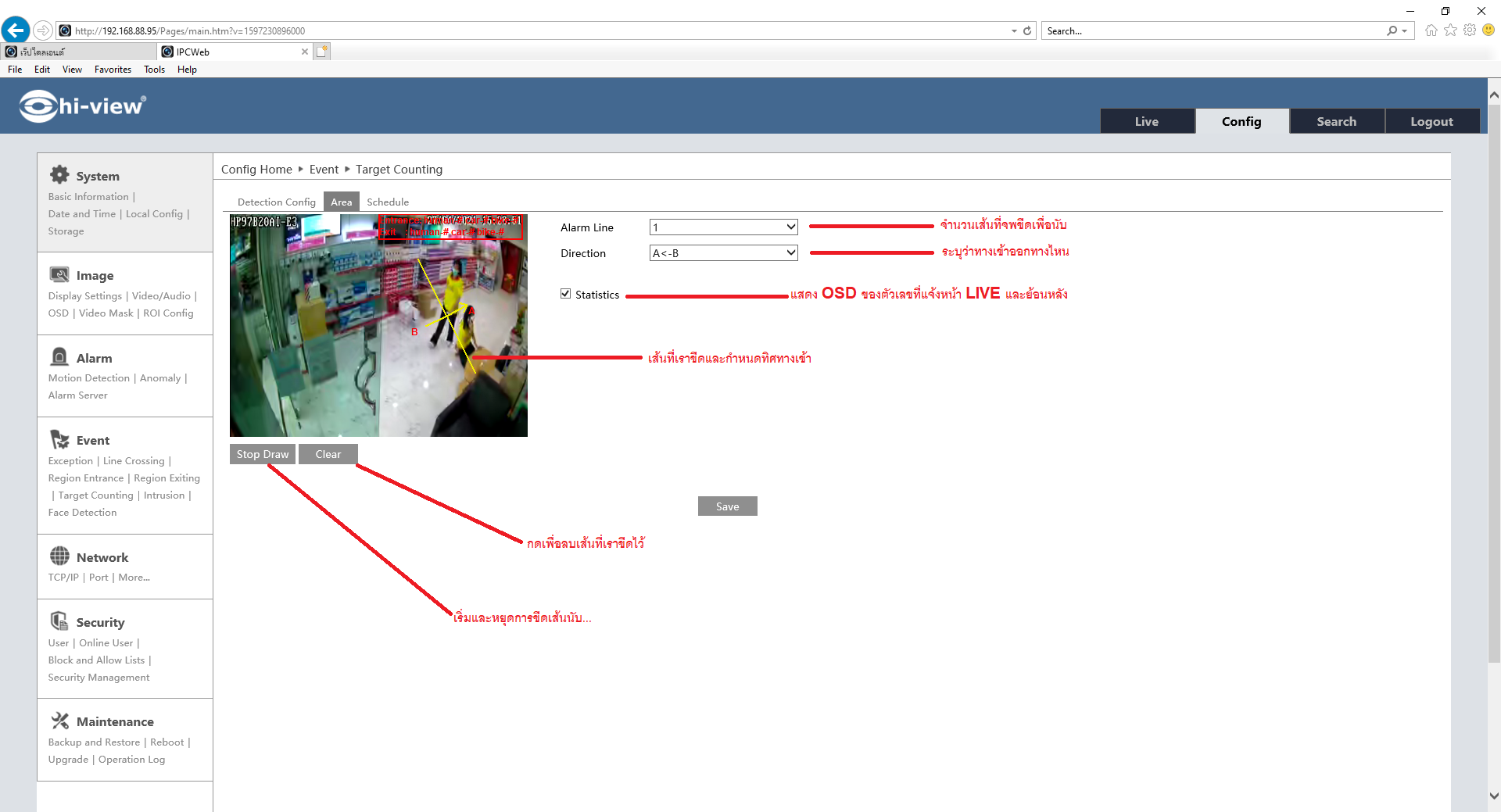Click the browser back arrow button
The width and height of the screenshot is (1501, 812).
[16, 30]
